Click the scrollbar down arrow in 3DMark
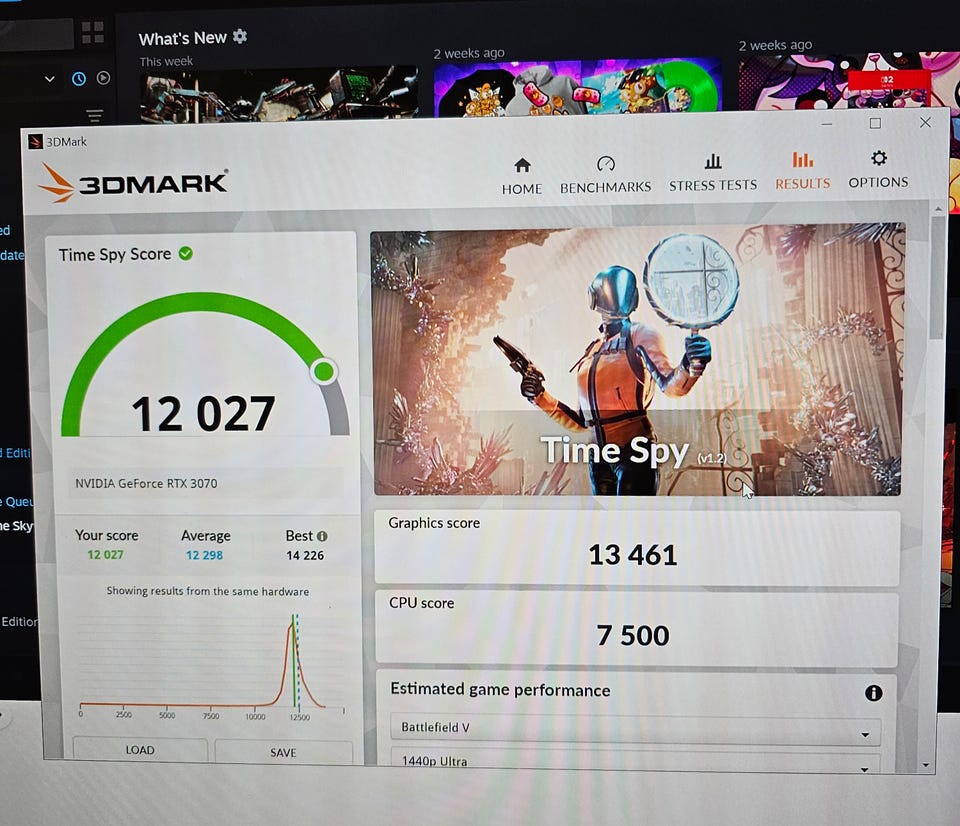The height and width of the screenshot is (826, 960). tap(926, 765)
